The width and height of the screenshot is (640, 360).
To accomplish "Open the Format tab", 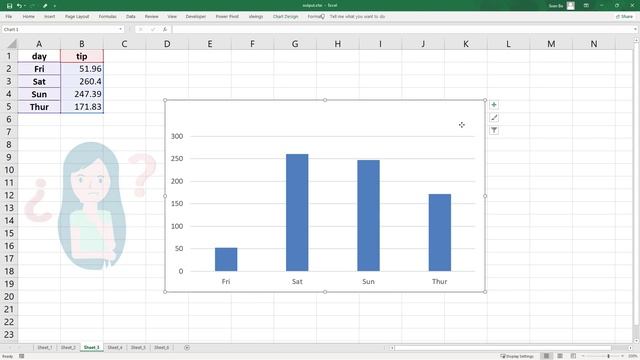I will pos(313,16).
